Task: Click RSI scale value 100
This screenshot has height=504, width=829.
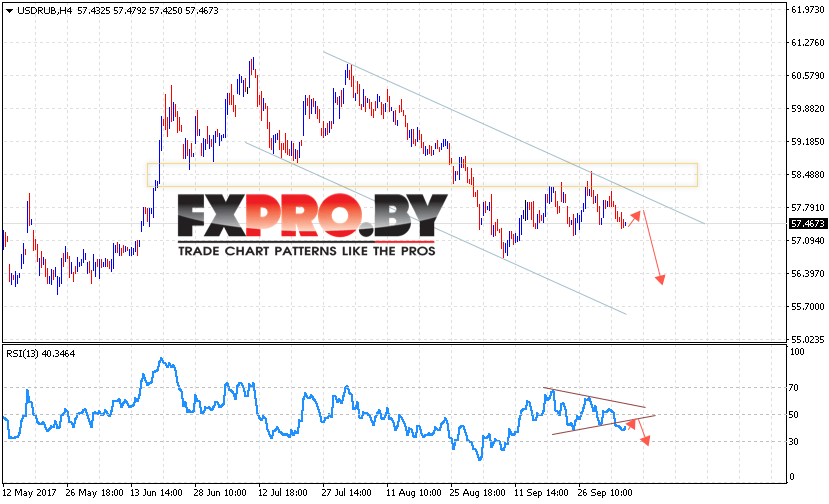Action: [796, 352]
